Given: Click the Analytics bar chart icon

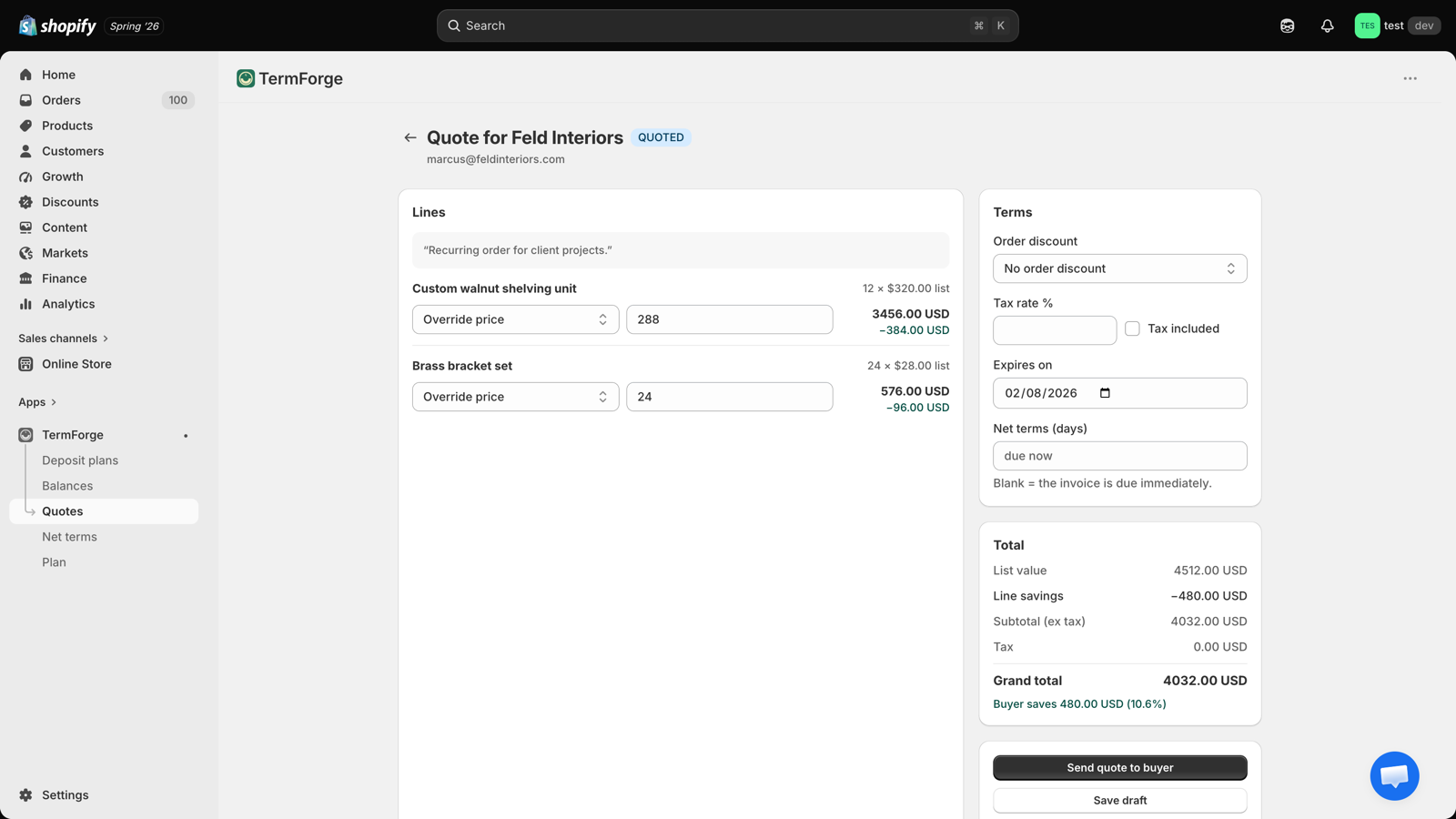Looking at the screenshot, I should click(x=25, y=304).
